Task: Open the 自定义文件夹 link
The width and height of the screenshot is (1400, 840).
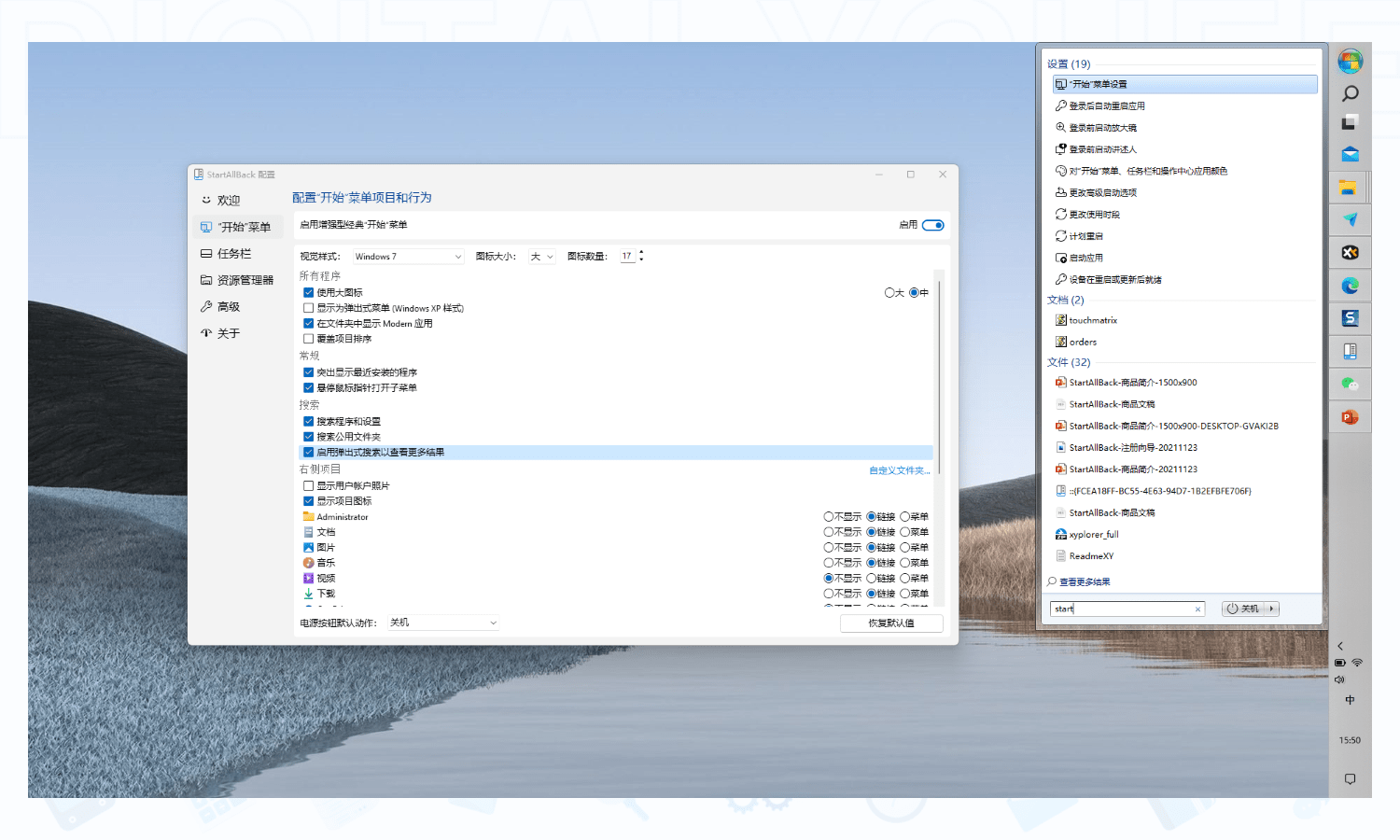Action: coord(898,470)
